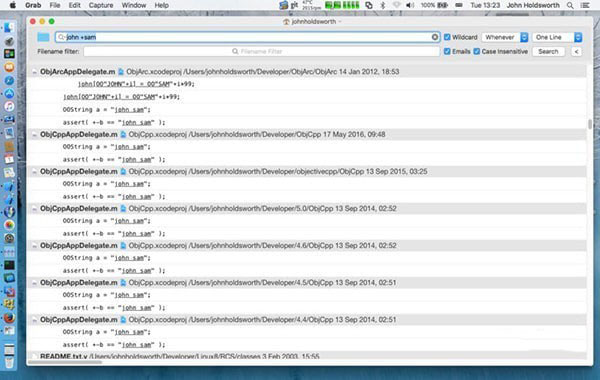Open Finder from the Dock
The width and height of the screenshot is (600, 380).
(9, 28)
